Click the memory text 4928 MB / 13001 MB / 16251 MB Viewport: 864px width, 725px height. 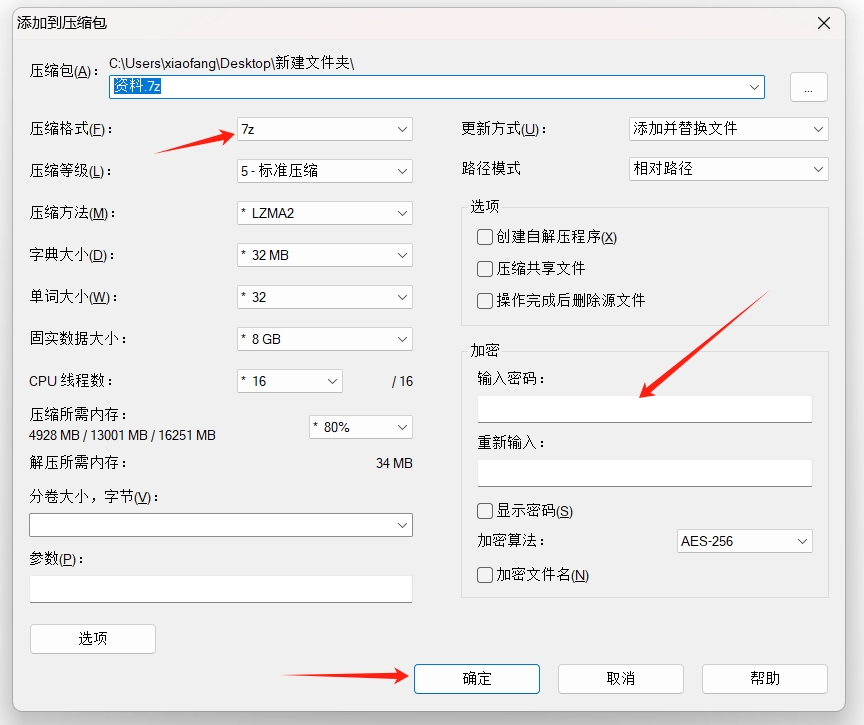[122, 435]
